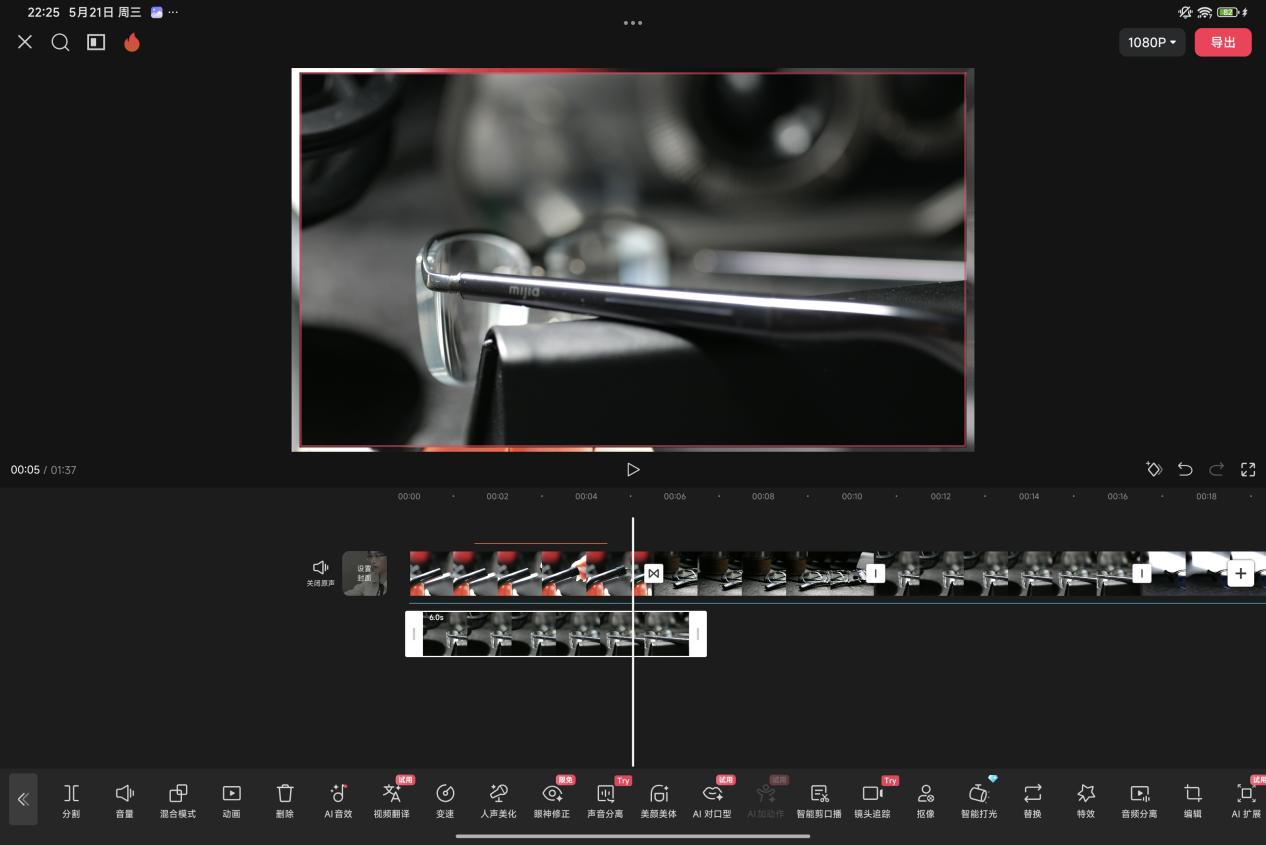Image resolution: width=1266 pixels, height=845 pixels.
Task: Open the 智能剪口播 smart talk-cut tool
Action: click(x=819, y=801)
